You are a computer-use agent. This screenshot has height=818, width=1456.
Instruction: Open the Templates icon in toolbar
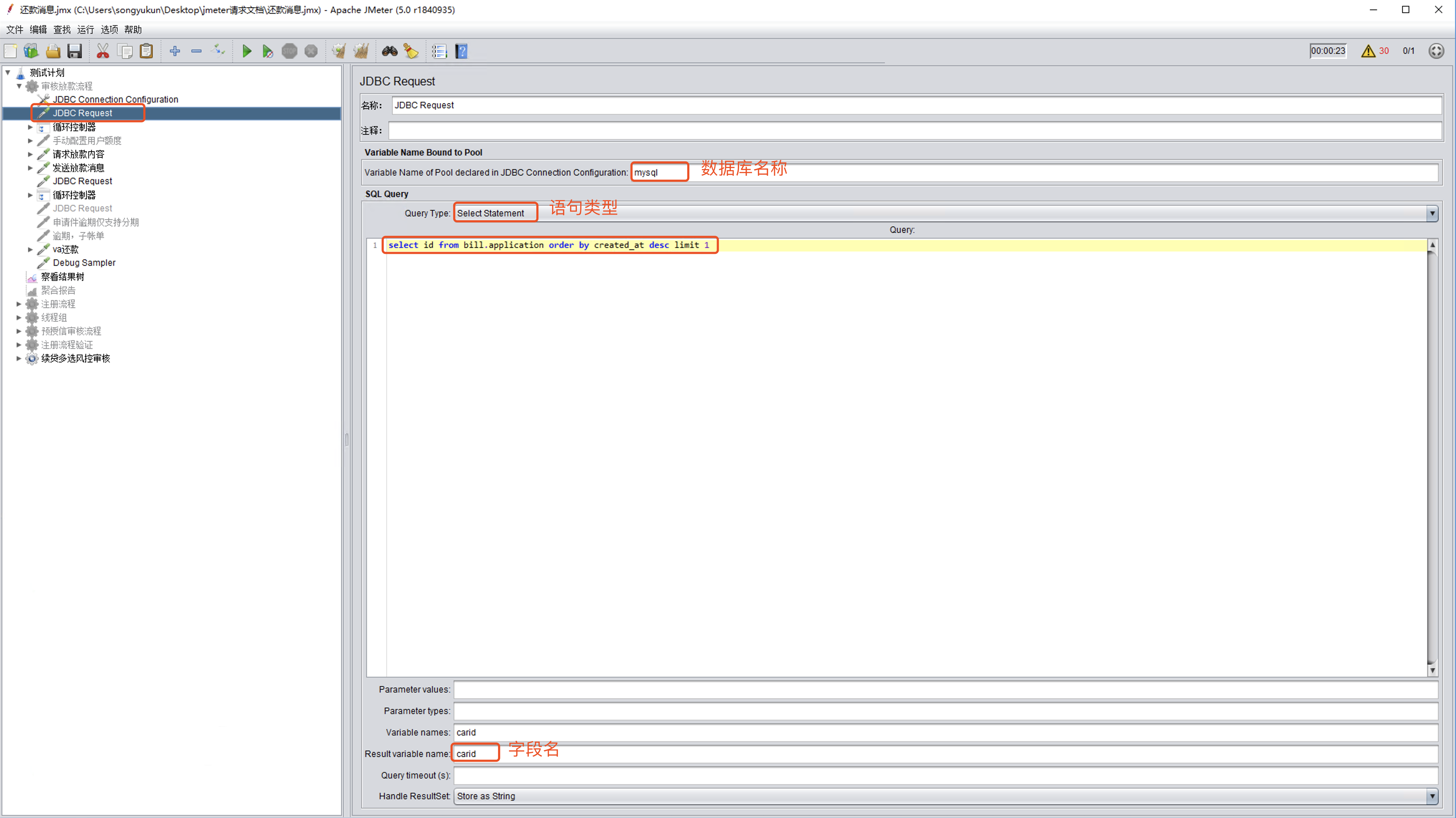click(x=31, y=52)
